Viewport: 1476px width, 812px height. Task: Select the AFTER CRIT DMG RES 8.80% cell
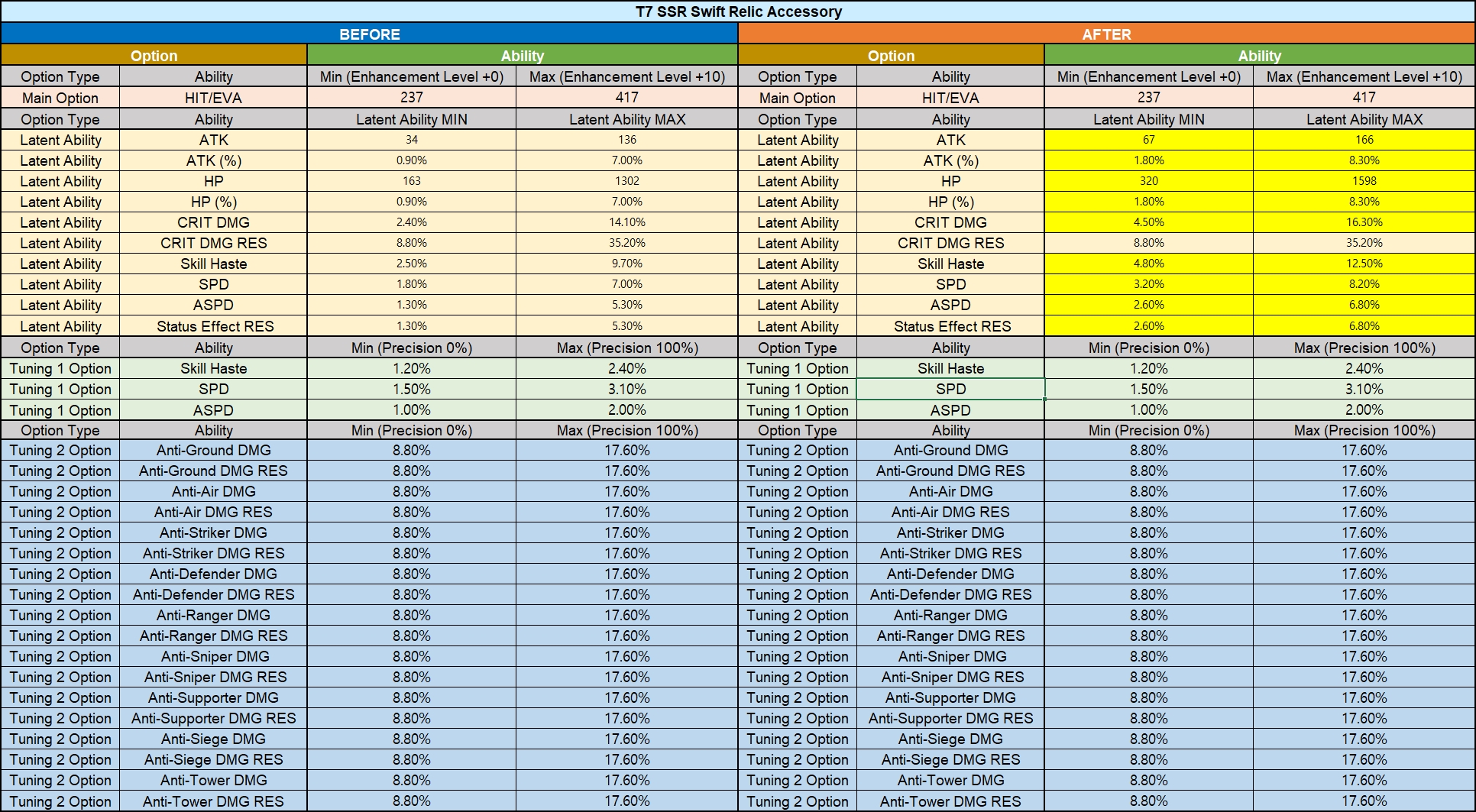pyautogui.click(x=1148, y=243)
